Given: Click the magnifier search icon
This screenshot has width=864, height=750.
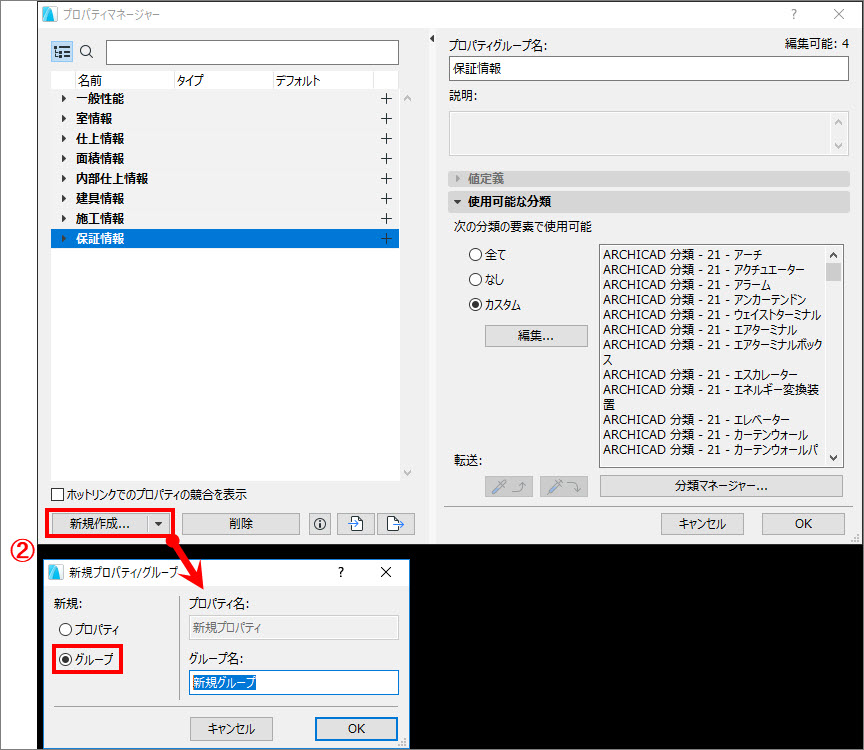Looking at the screenshot, I should 87,52.
